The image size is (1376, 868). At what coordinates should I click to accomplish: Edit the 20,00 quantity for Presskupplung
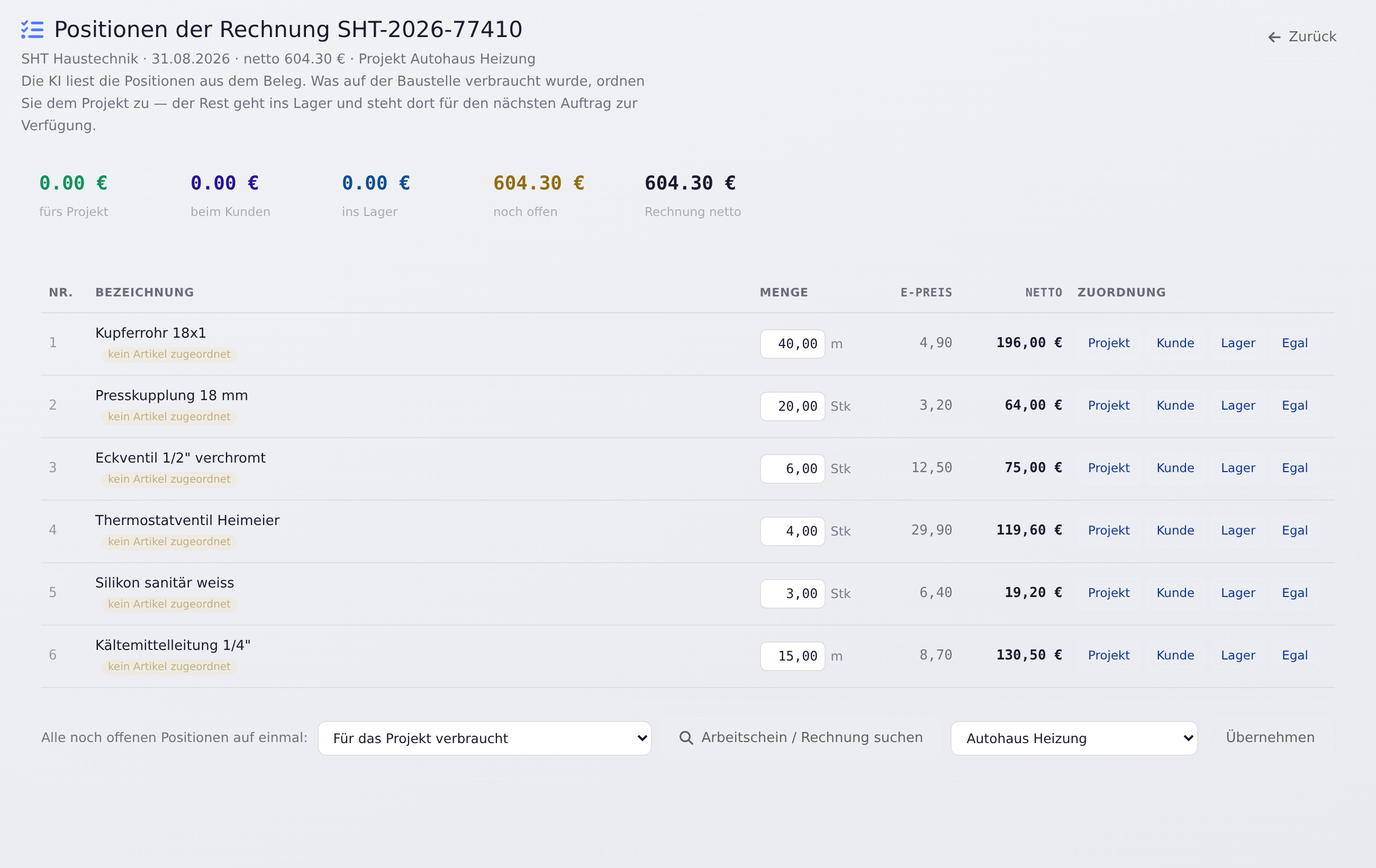(x=792, y=406)
